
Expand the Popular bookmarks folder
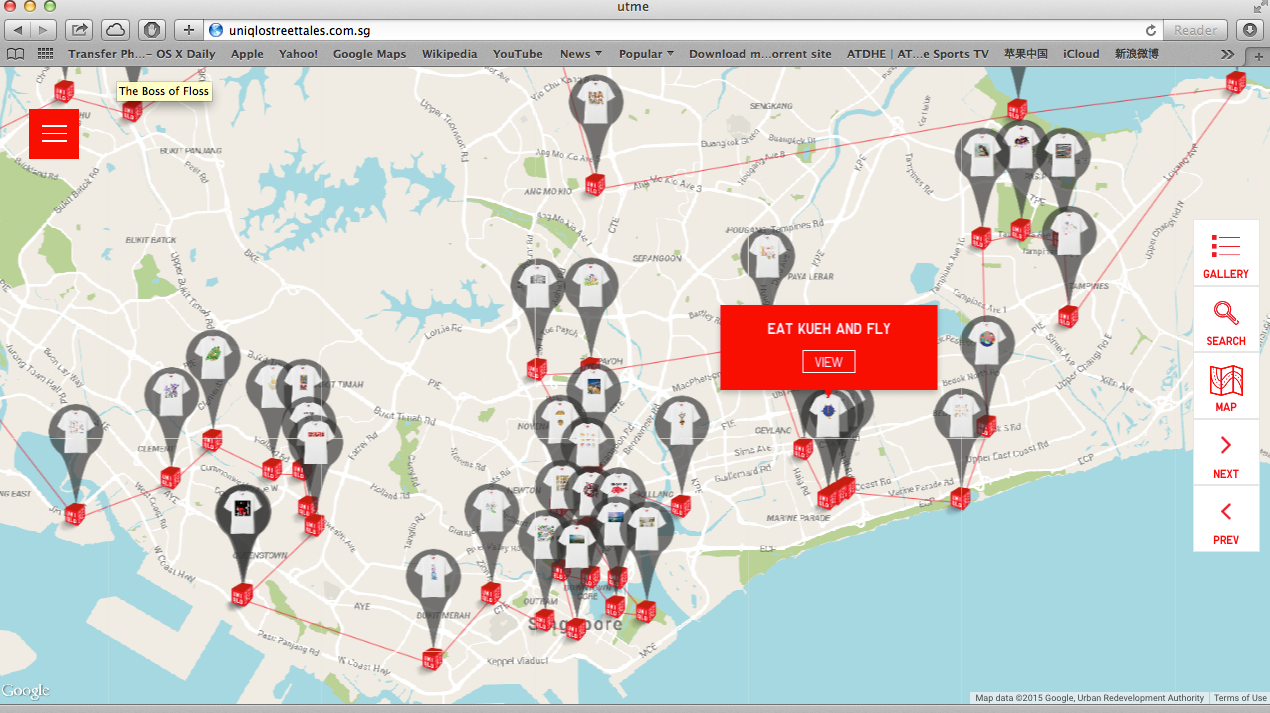click(646, 54)
